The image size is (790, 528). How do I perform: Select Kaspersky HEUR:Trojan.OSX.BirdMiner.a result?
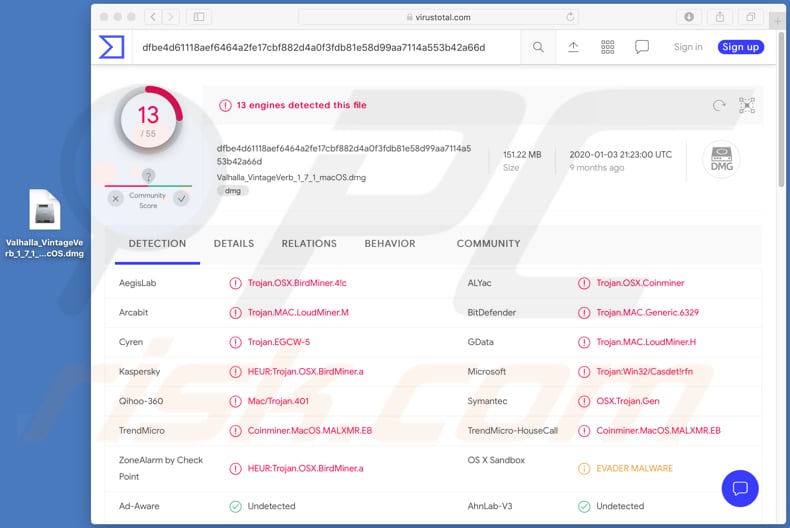pyautogui.click(x=305, y=372)
